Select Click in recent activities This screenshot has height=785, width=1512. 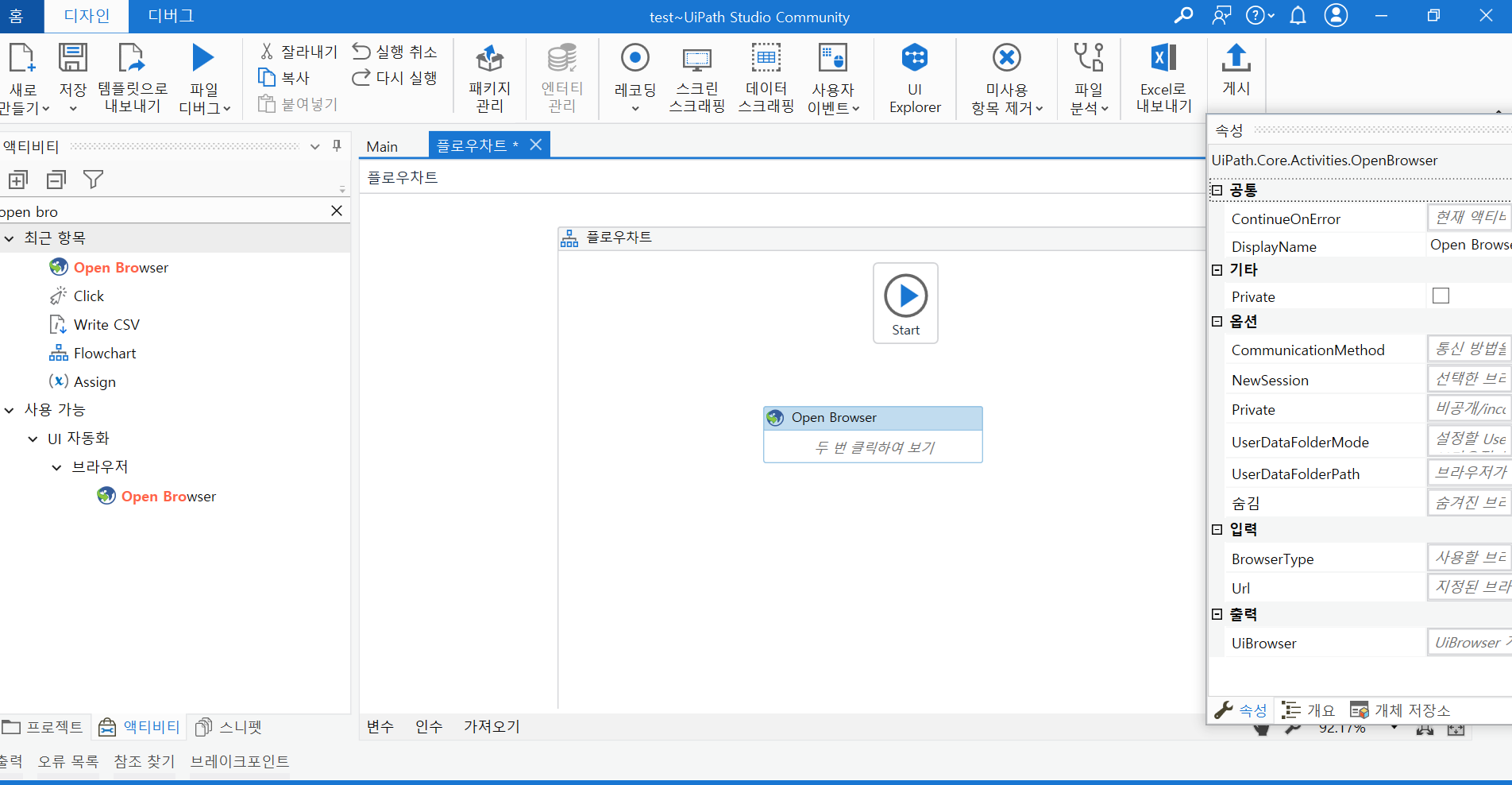(x=77, y=296)
